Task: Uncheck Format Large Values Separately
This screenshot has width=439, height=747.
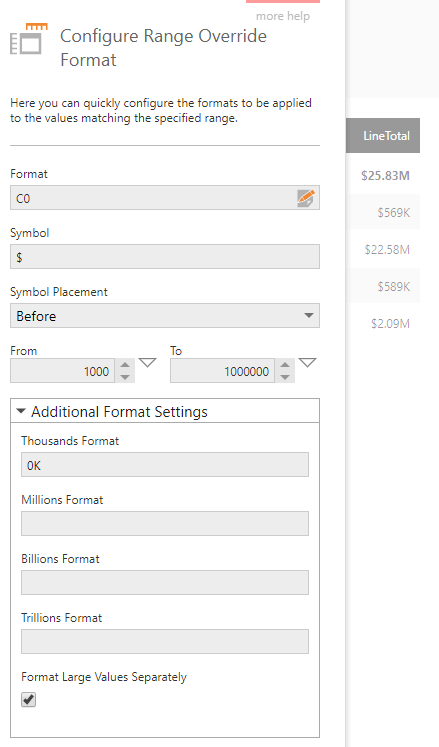Action: pyautogui.click(x=29, y=699)
